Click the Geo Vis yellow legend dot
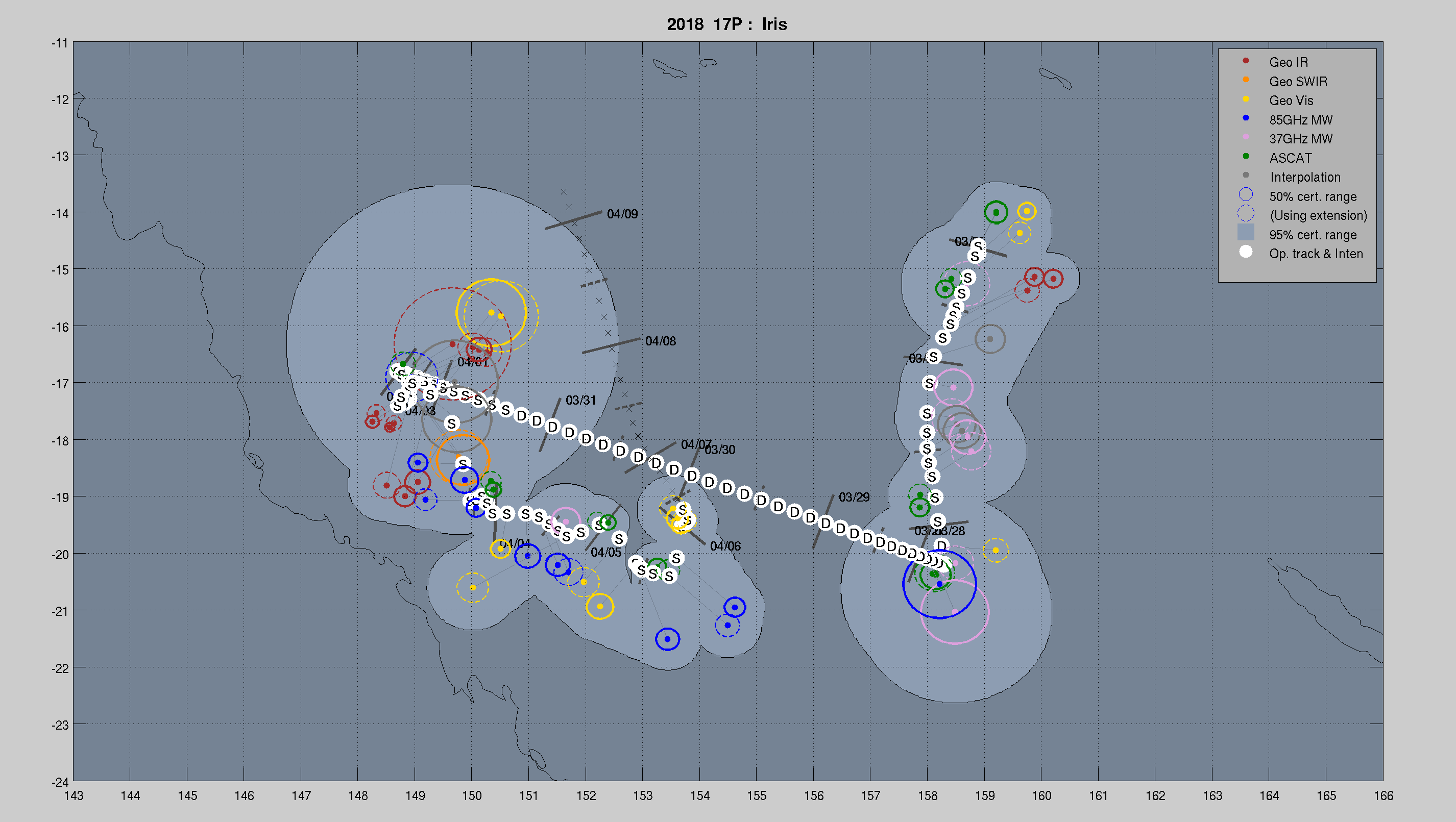Viewport: 1456px width, 822px height. pos(1246,99)
